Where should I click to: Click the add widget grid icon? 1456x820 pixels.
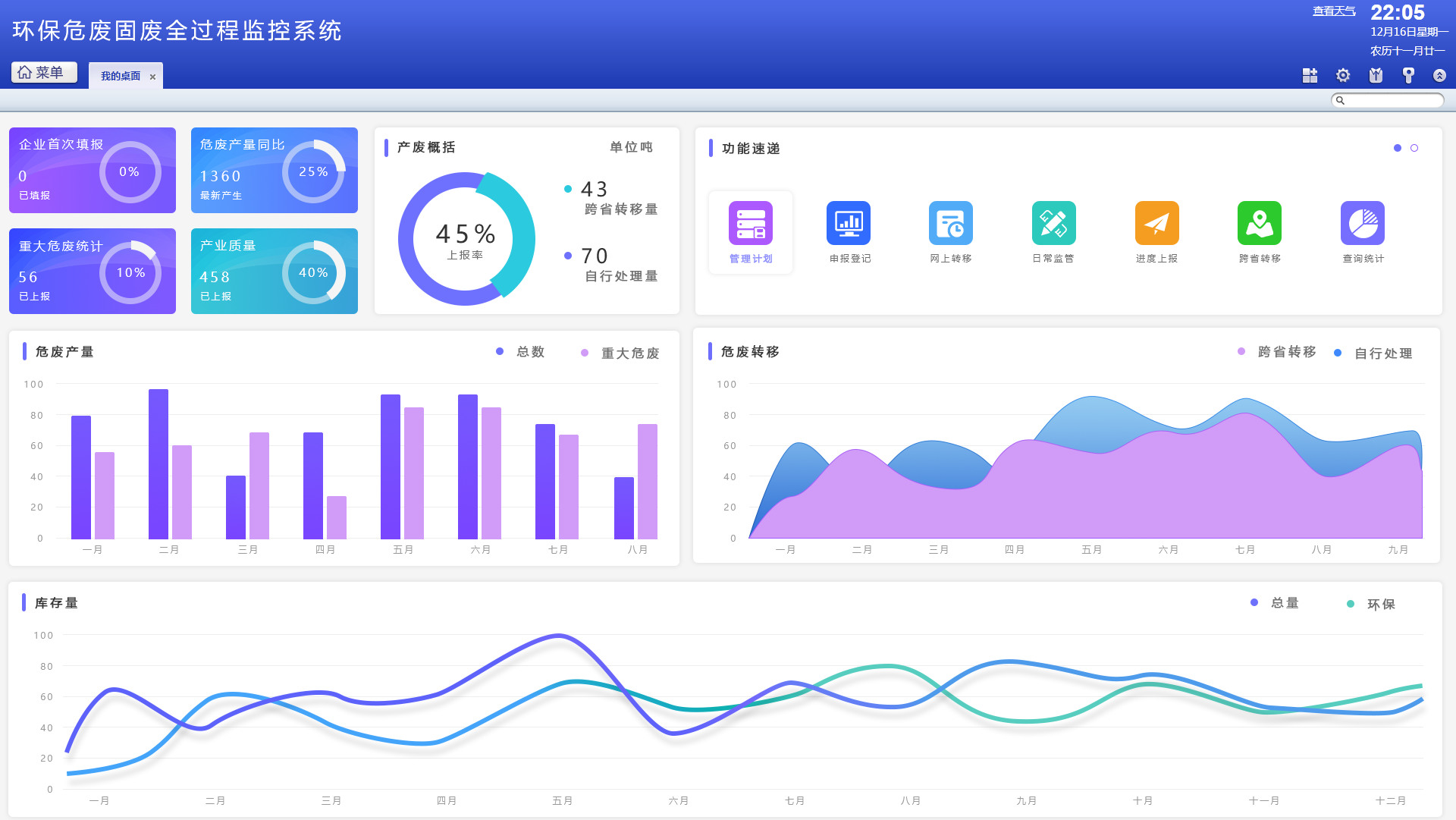pos(1310,75)
